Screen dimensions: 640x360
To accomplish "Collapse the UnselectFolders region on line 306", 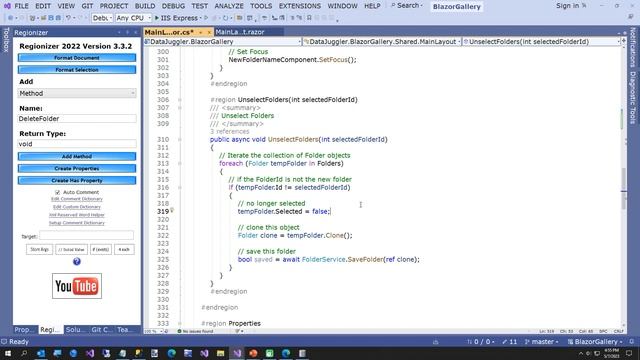I will click(x=180, y=100).
